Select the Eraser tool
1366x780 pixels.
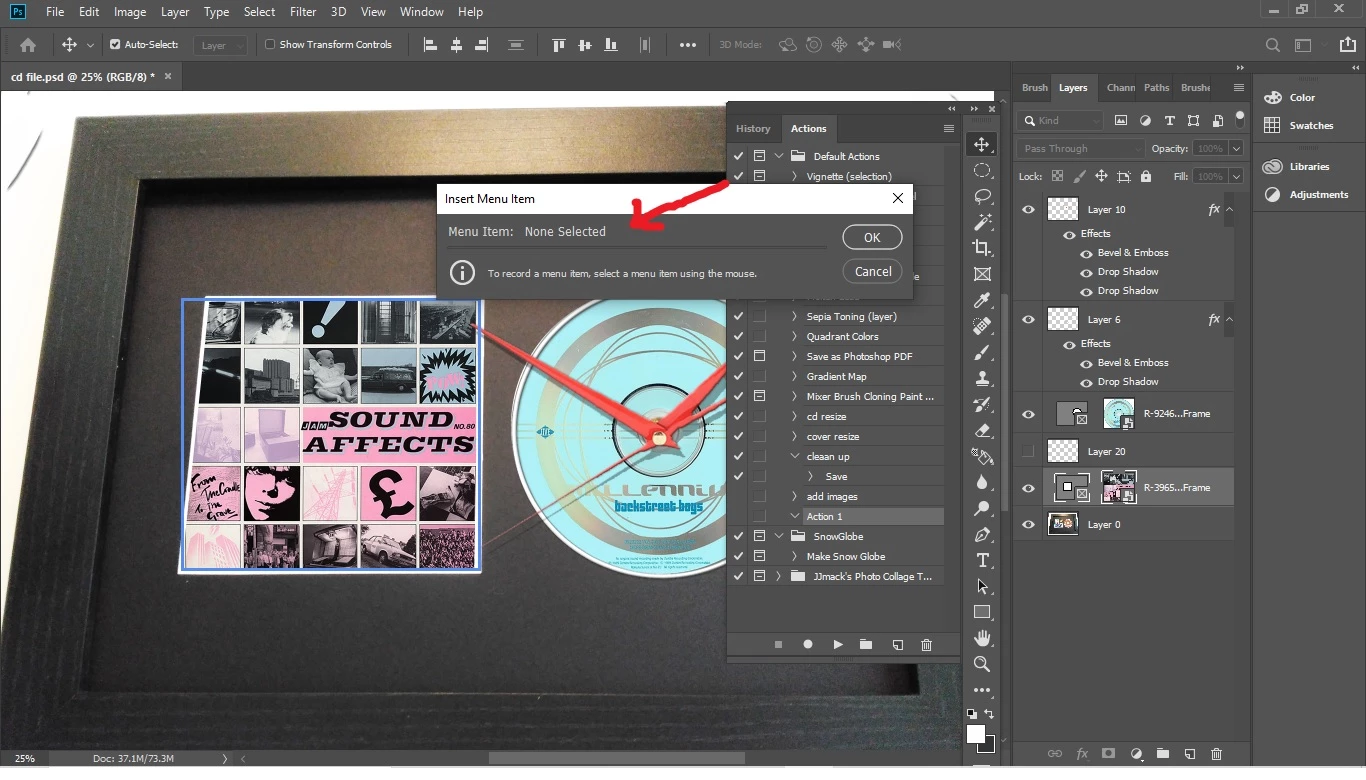coord(982,430)
